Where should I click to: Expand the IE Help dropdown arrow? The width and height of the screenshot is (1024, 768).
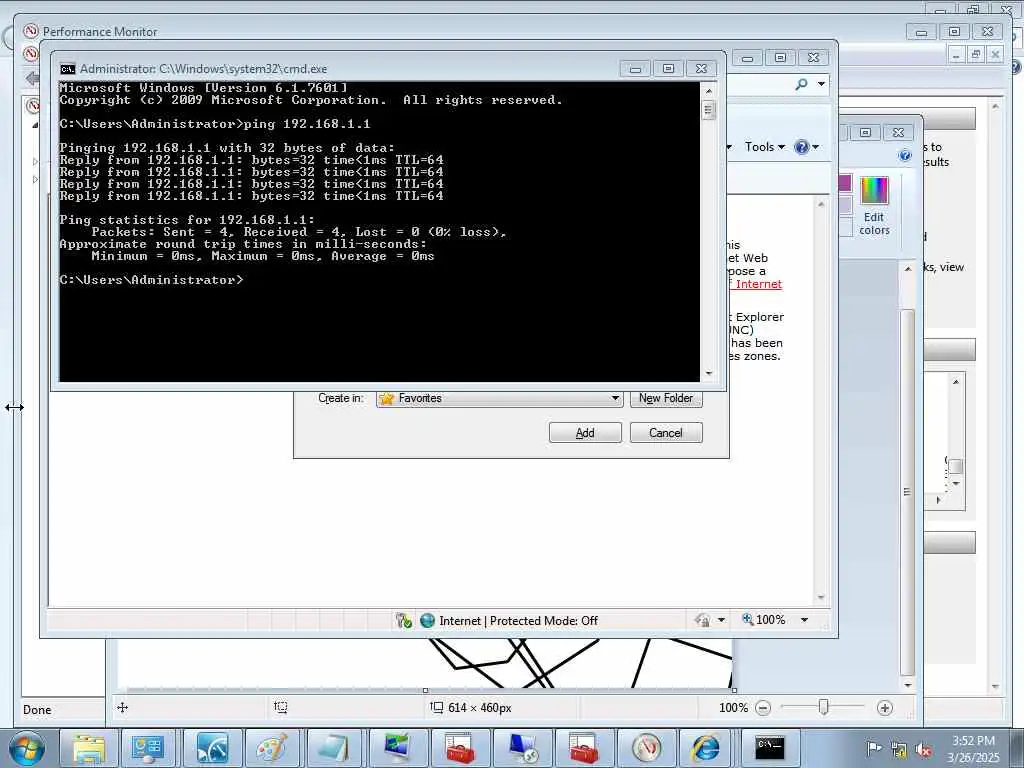(x=816, y=147)
